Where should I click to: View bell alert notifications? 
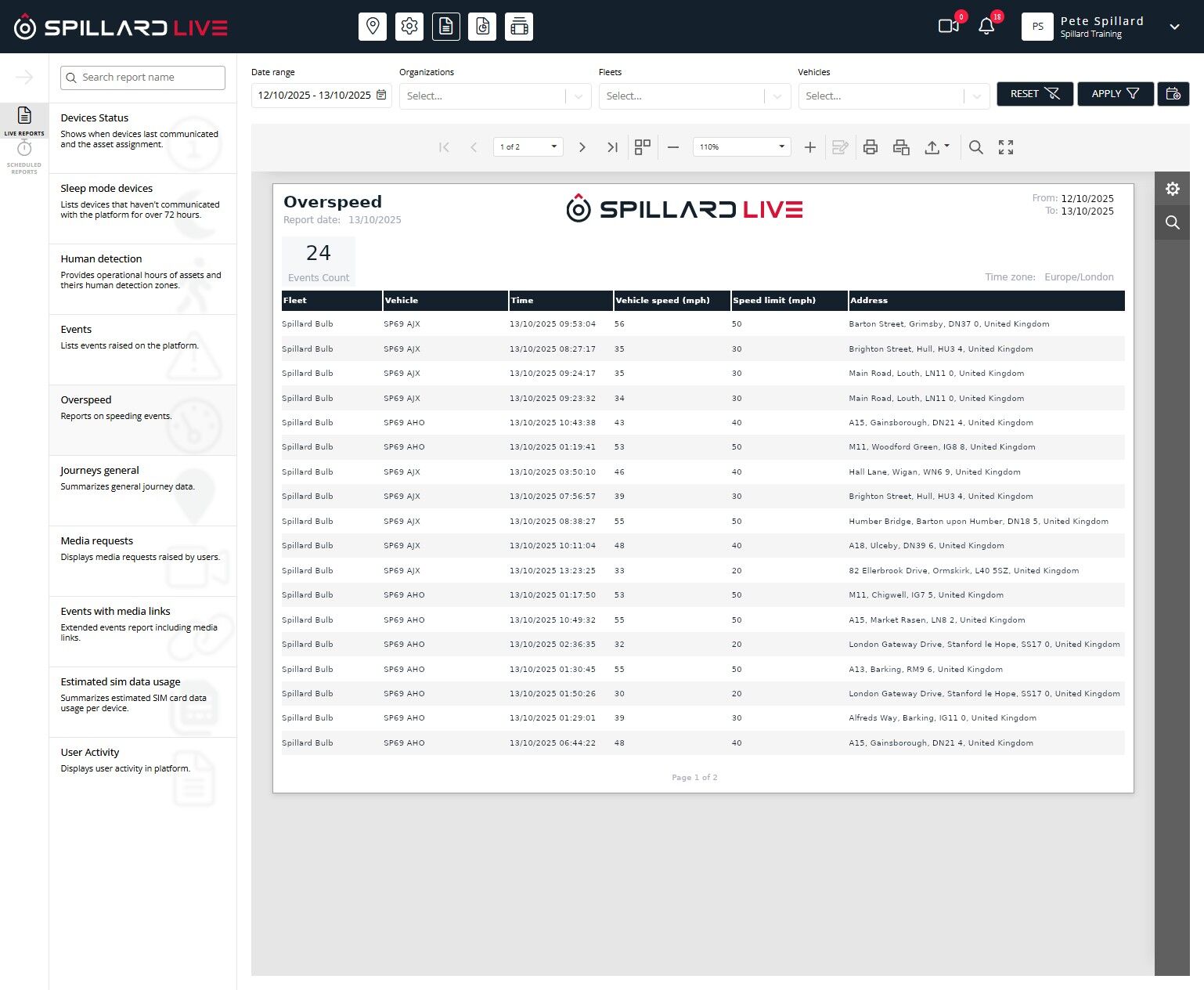986,27
